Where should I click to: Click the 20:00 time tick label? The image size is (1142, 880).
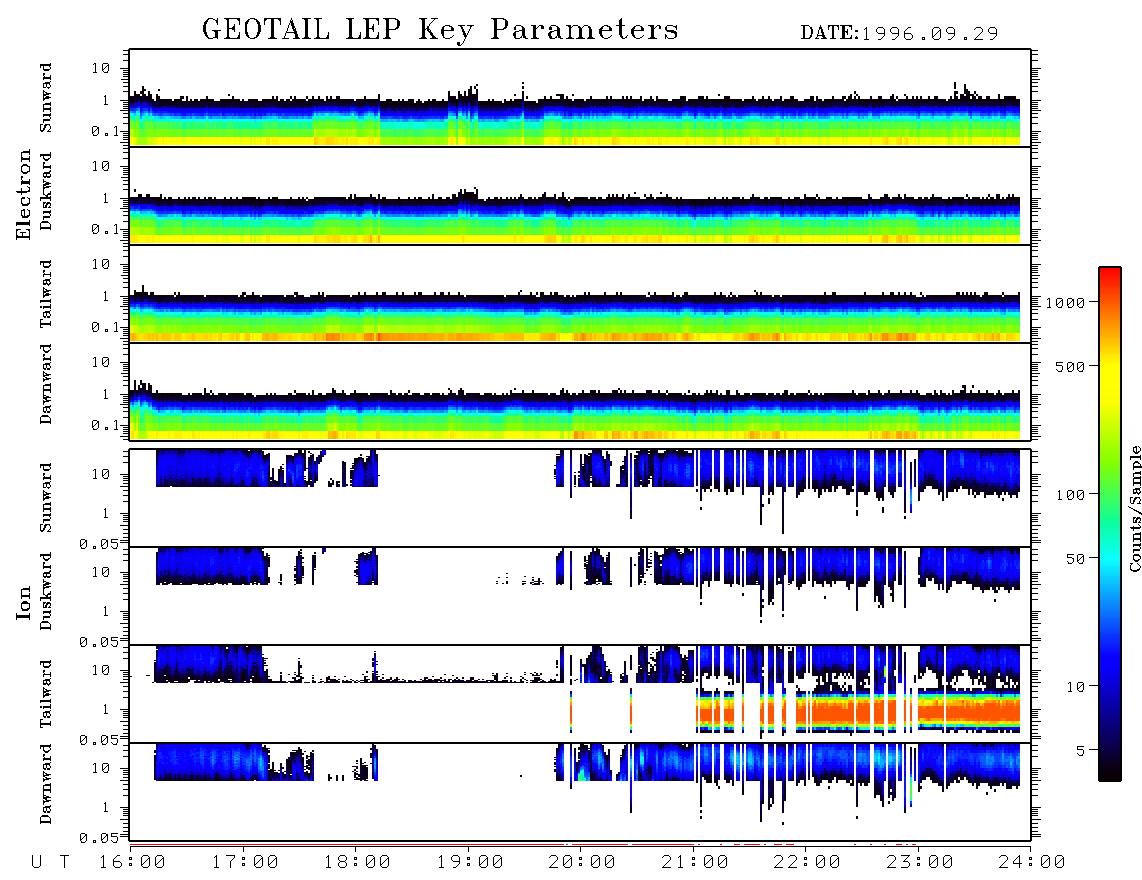click(x=583, y=863)
